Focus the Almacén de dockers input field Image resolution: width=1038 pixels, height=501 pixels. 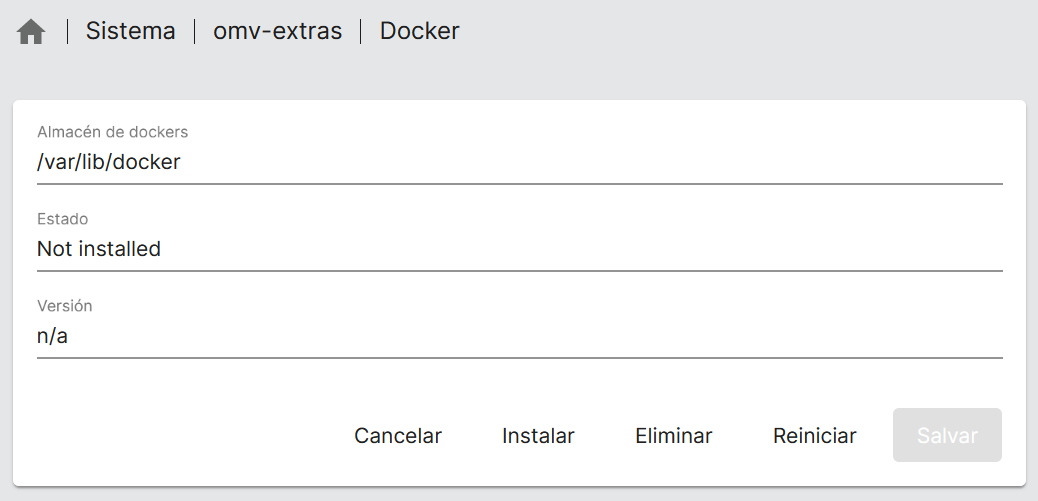coord(519,162)
